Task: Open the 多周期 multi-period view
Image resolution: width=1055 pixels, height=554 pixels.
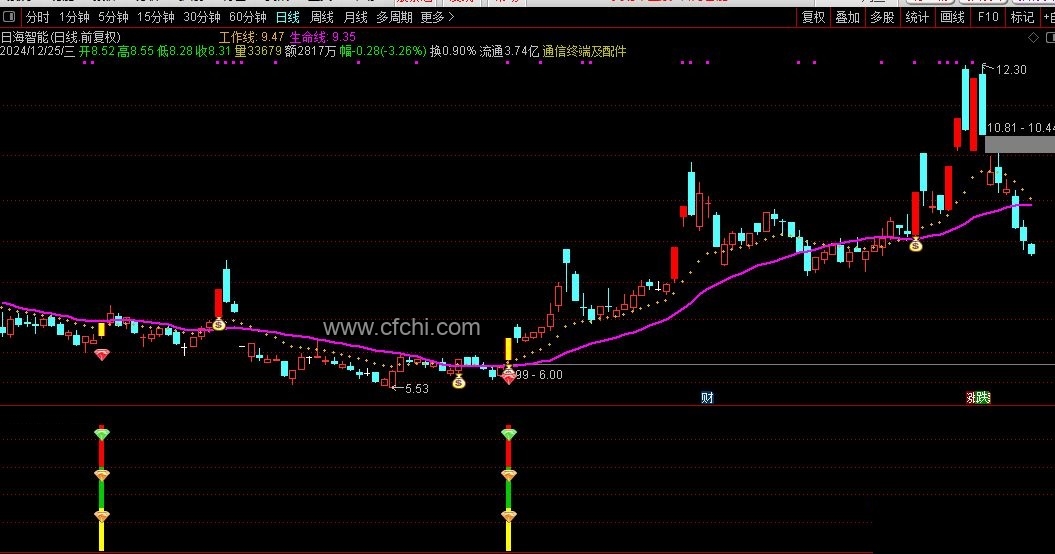Action: pos(394,17)
